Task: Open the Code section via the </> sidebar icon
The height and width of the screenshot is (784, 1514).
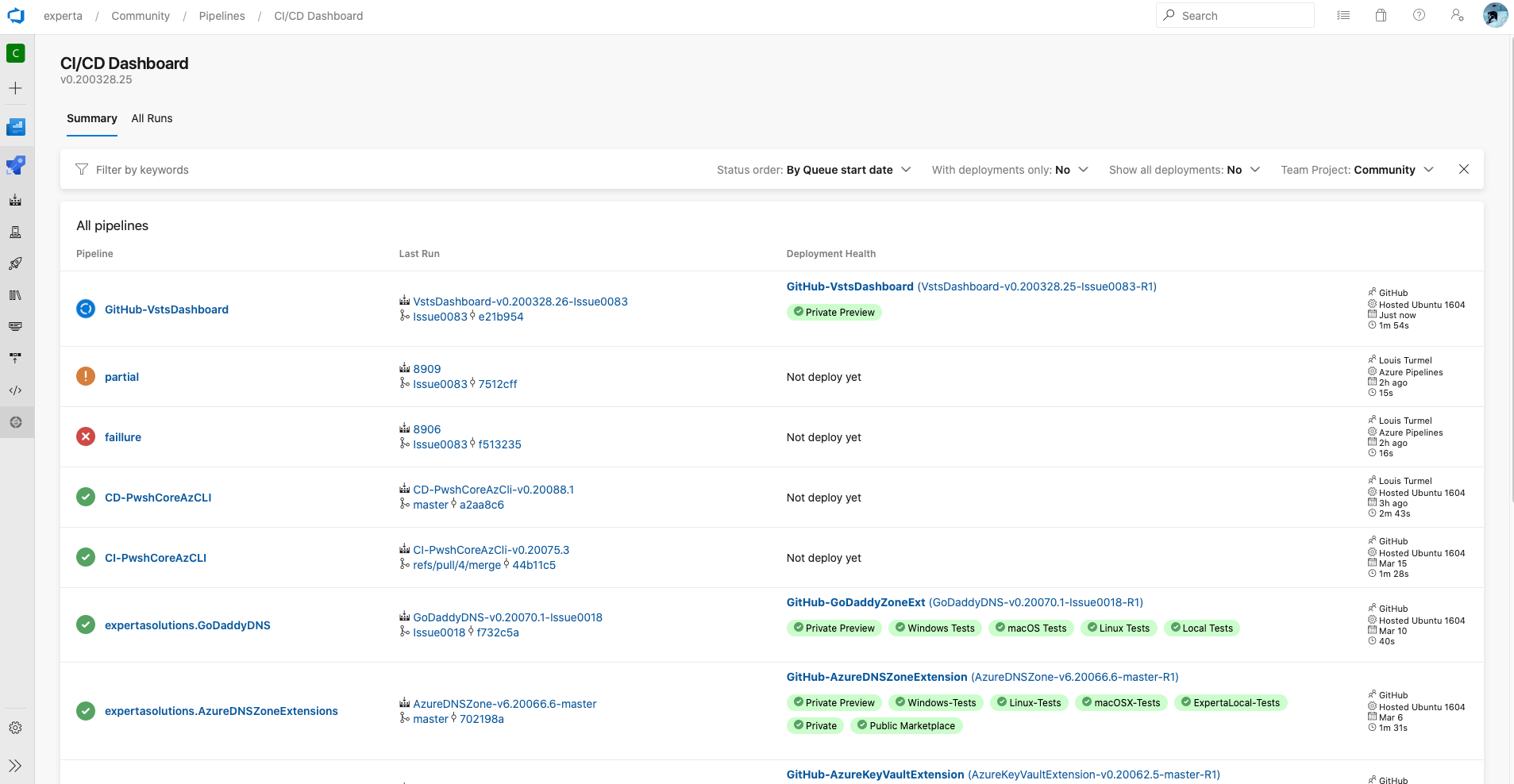Action: click(x=15, y=390)
